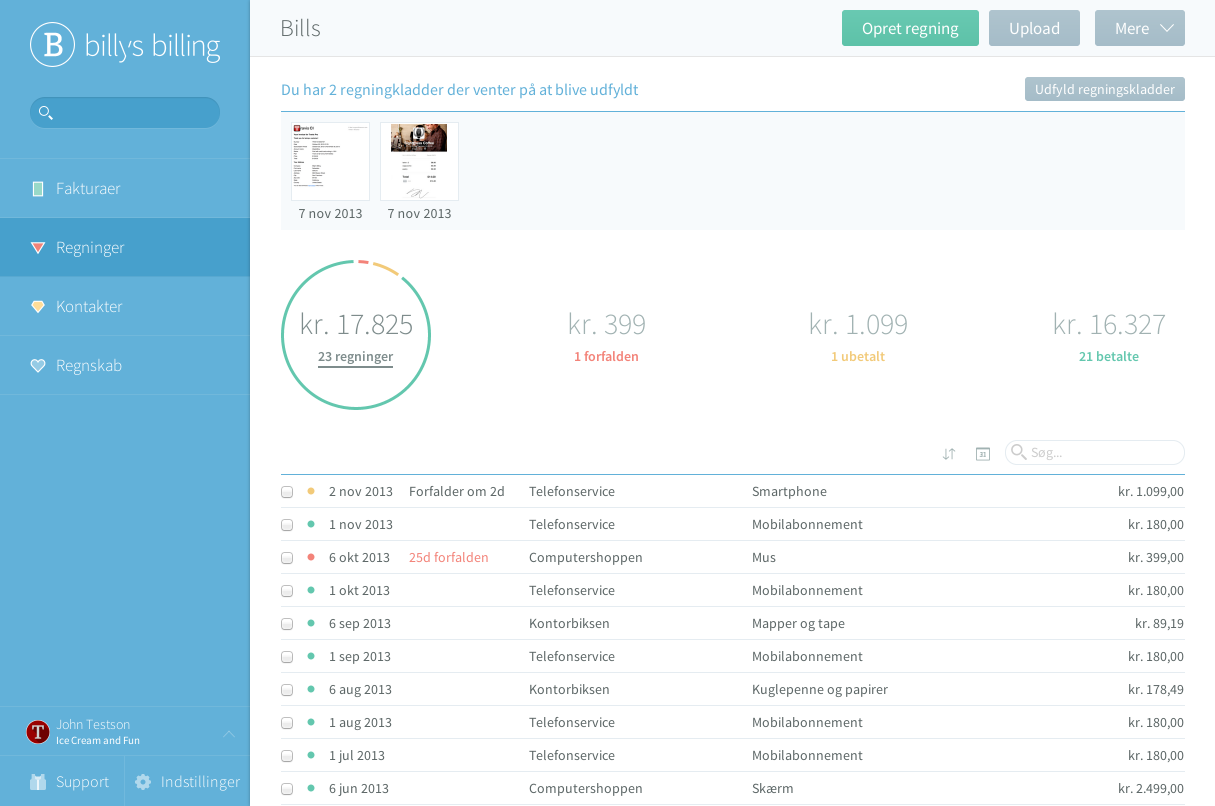Click the circular bills total chart
The width and height of the screenshot is (1215, 806).
coord(356,335)
